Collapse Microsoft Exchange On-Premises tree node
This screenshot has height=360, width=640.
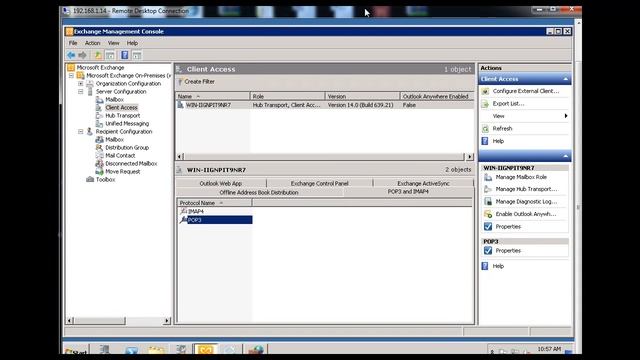coord(71,76)
